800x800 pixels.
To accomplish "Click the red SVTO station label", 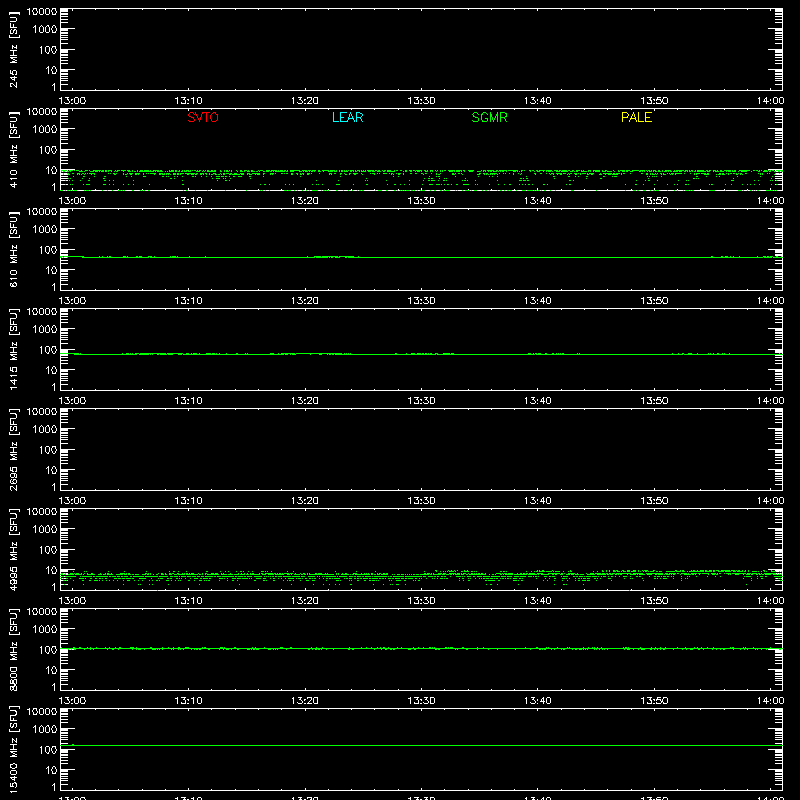I will [x=203, y=117].
